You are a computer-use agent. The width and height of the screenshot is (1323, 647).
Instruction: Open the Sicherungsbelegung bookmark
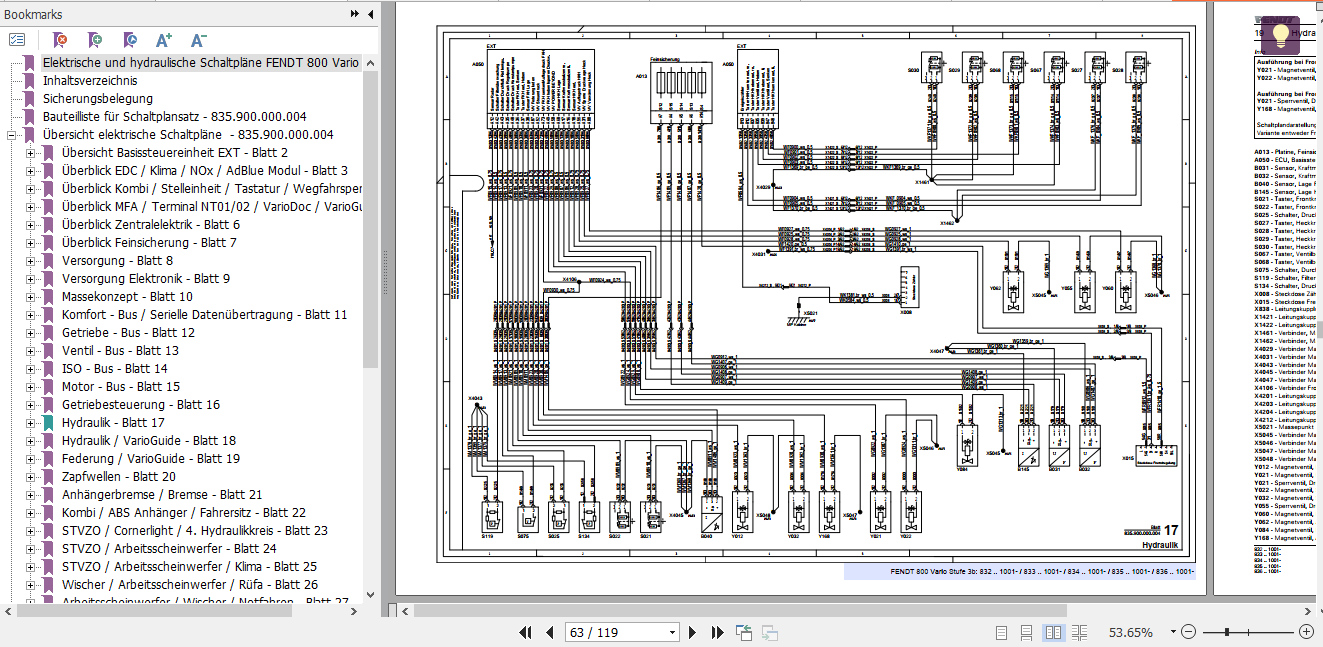pyautogui.click(x=98, y=99)
